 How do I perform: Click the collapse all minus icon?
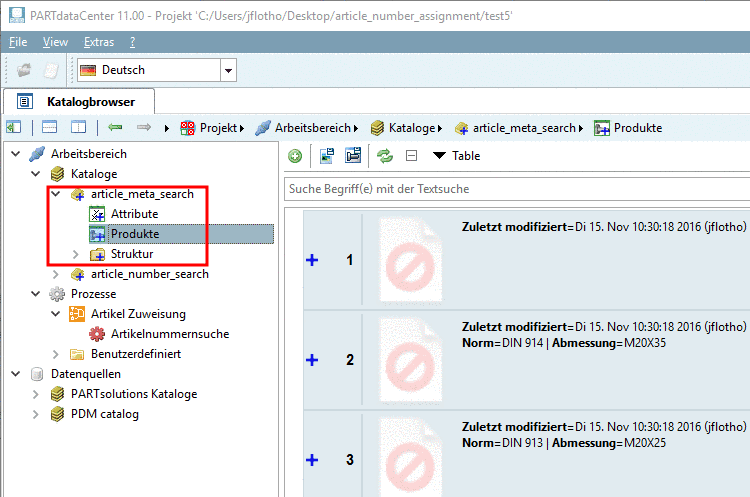coord(411,155)
